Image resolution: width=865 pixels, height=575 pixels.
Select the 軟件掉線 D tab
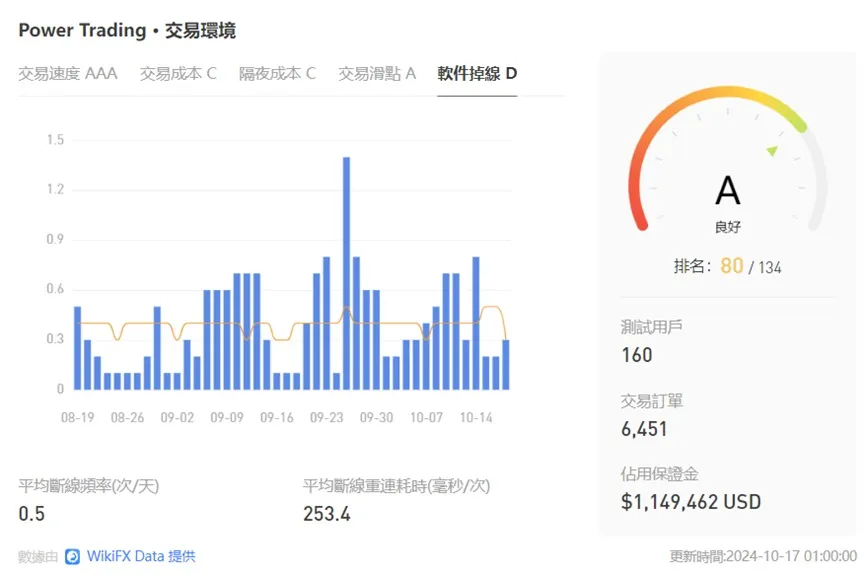point(477,73)
